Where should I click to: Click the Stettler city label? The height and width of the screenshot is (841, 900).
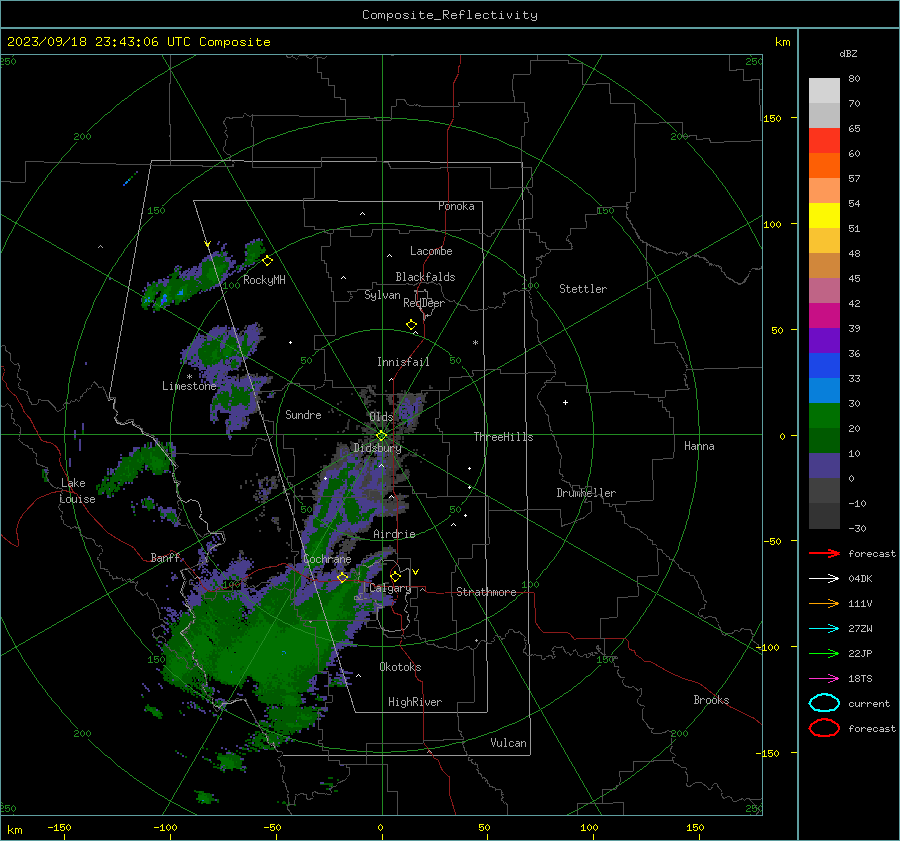(583, 289)
